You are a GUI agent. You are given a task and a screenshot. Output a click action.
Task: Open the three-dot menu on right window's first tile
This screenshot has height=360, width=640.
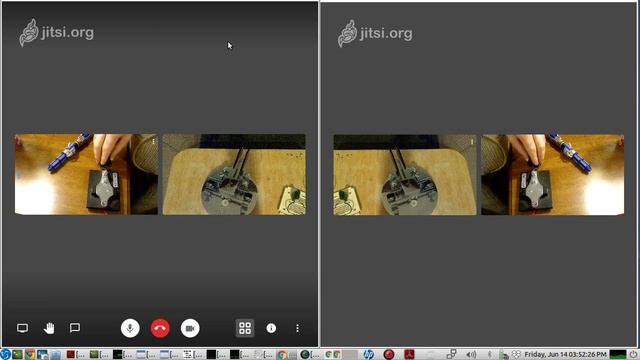(471, 142)
